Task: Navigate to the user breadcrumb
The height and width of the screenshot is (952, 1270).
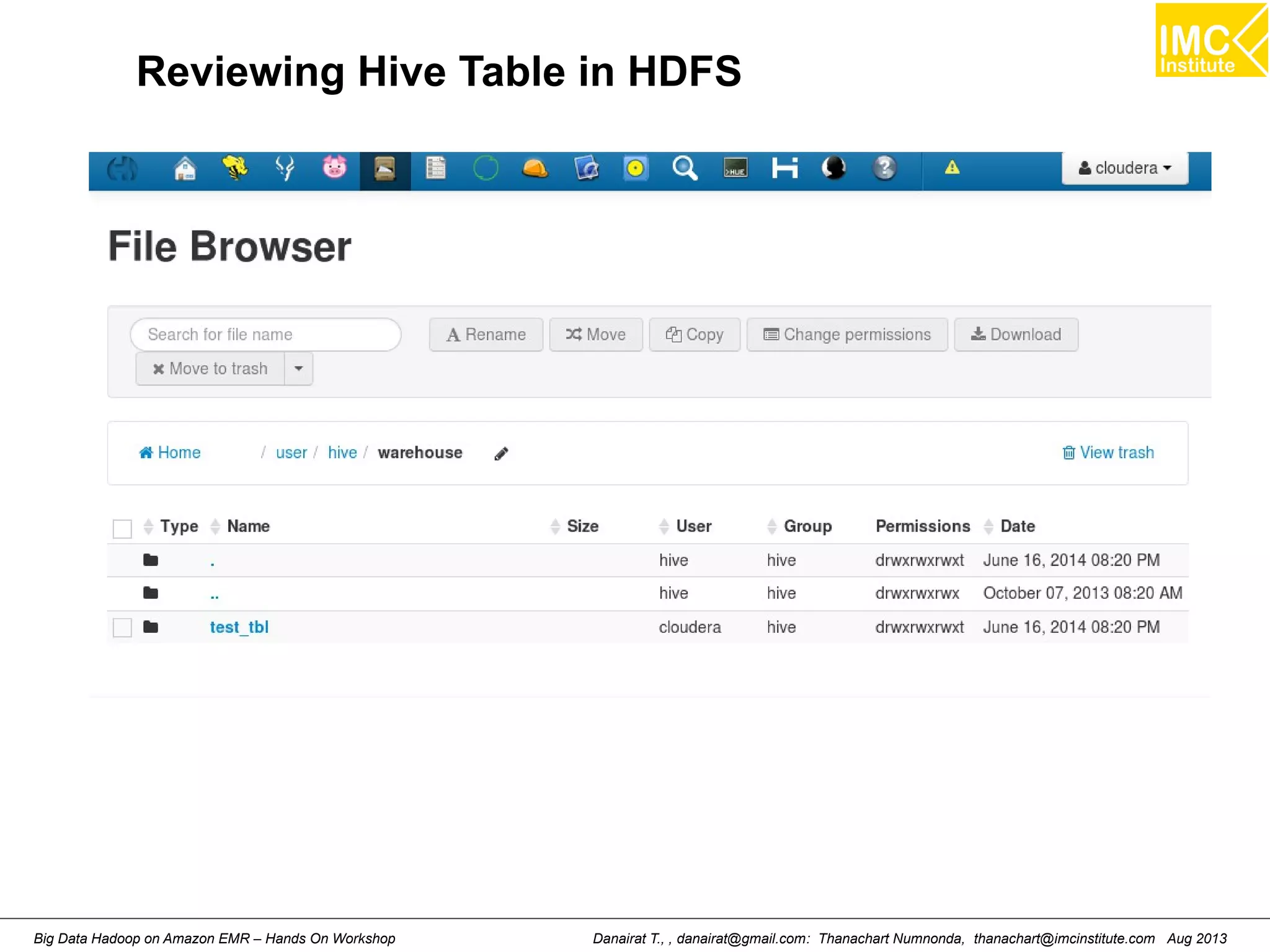Action: click(x=291, y=453)
